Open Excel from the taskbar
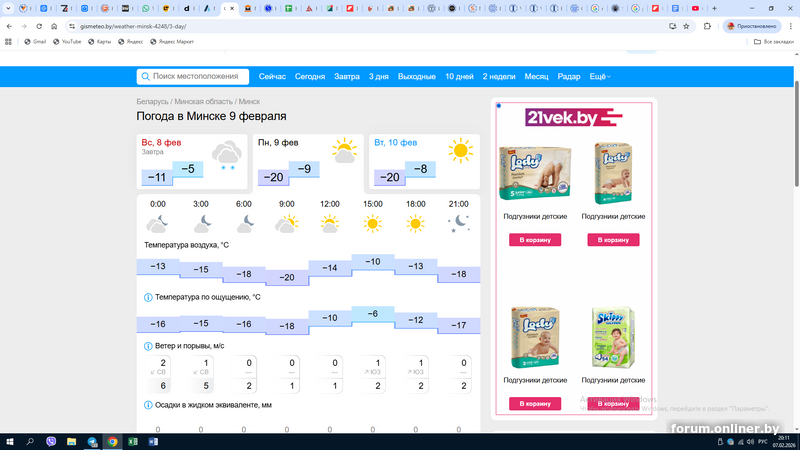Image resolution: width=800 pixels, height=450 pixels. pos(133,442)
